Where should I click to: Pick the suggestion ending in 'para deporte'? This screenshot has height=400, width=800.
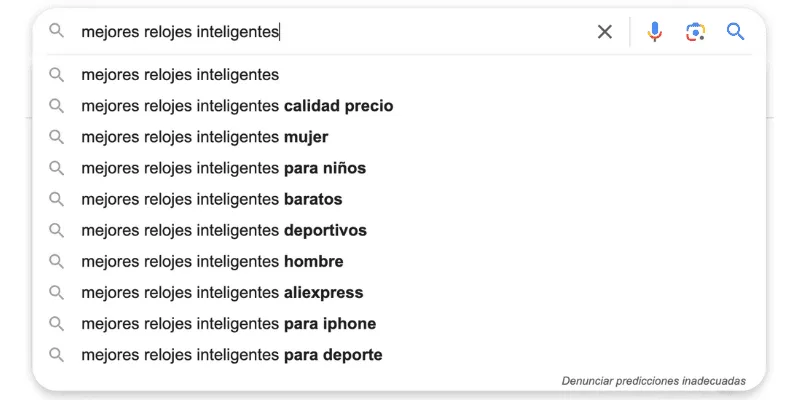click(231, 355)
